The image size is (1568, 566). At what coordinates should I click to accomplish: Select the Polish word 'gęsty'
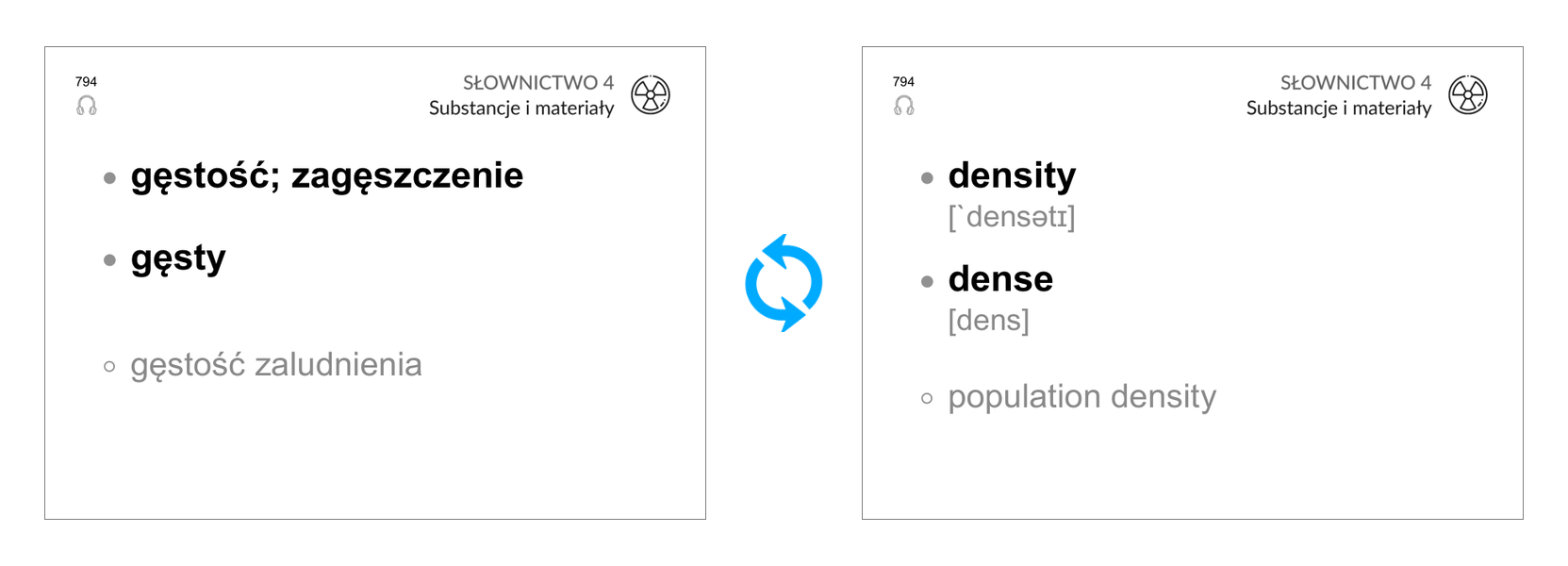pyautogui.click(x=178, y=258)
